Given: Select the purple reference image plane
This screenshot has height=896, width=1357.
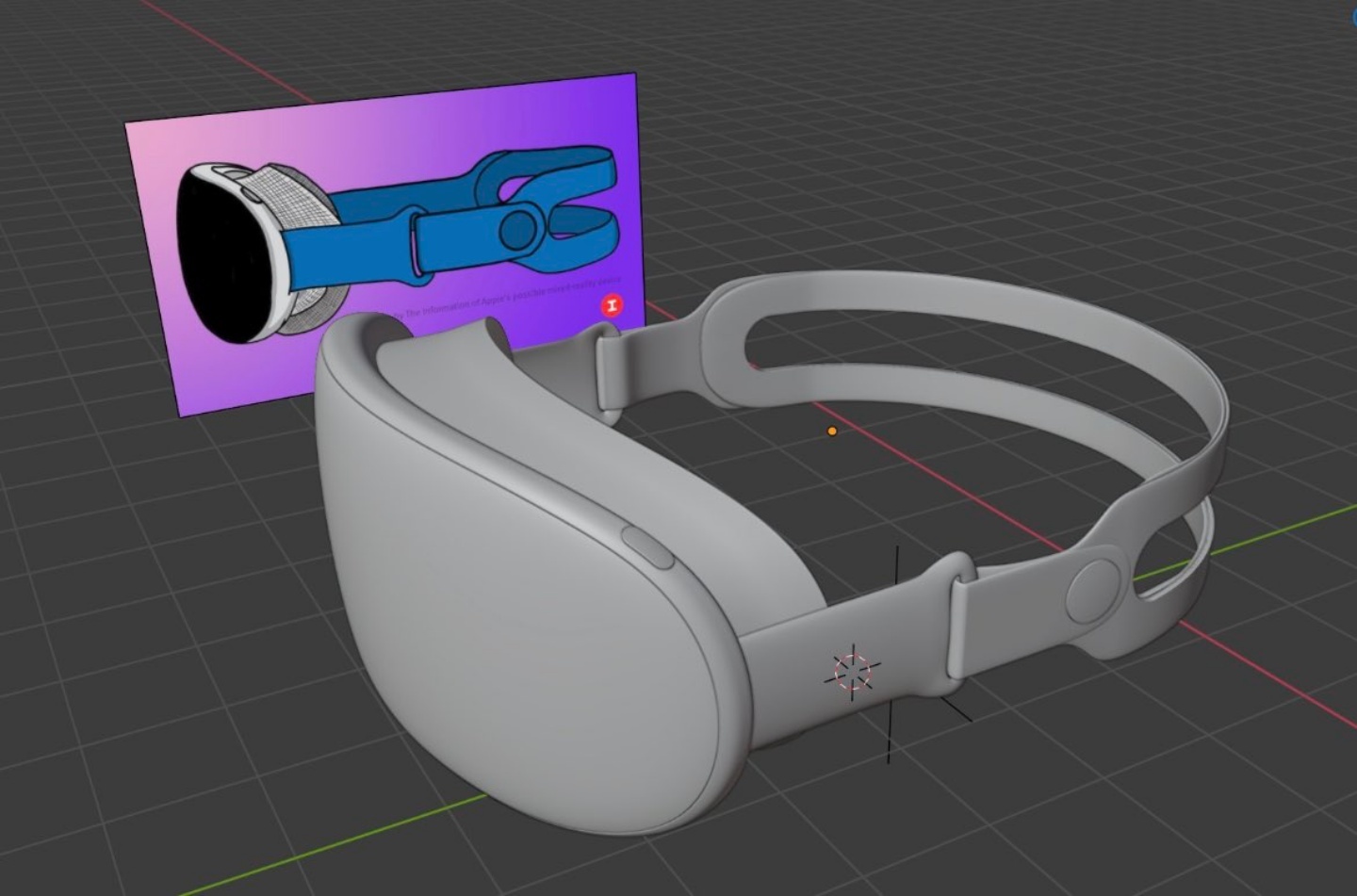Looking at the screenshot, I should pos(384,244).
